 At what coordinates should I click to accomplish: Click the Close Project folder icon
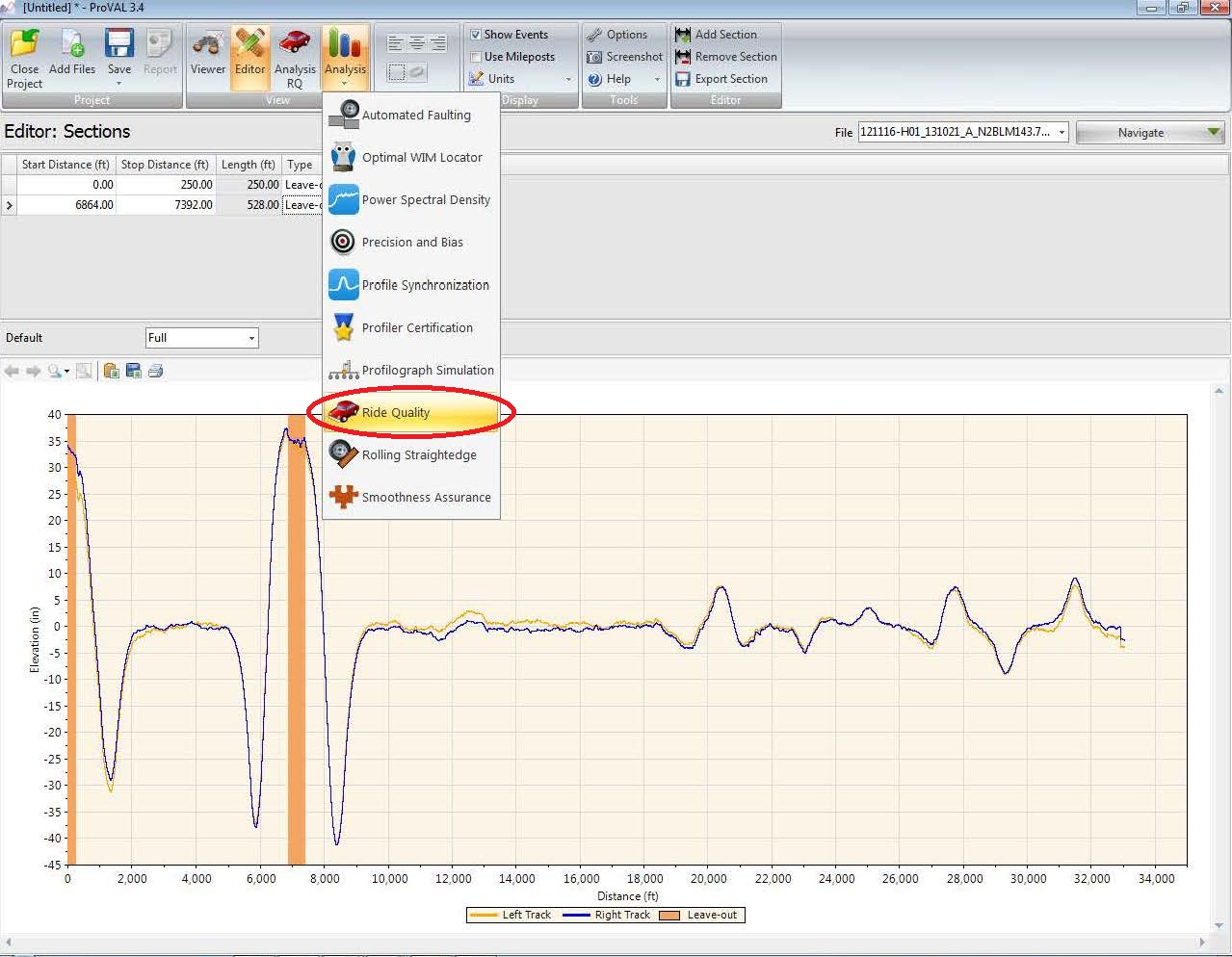pos(24,43)
